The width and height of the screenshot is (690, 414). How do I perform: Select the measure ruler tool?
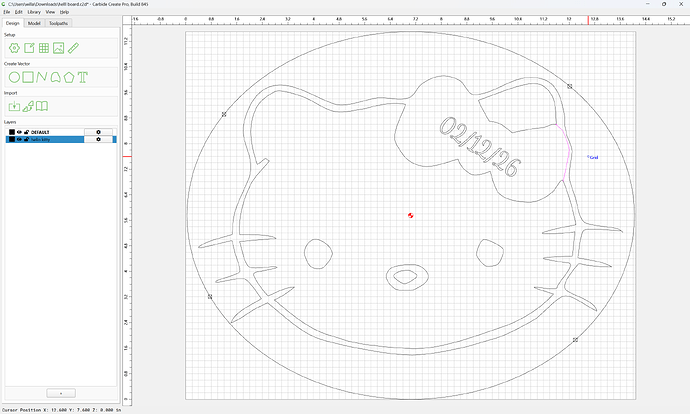[73, 48]
